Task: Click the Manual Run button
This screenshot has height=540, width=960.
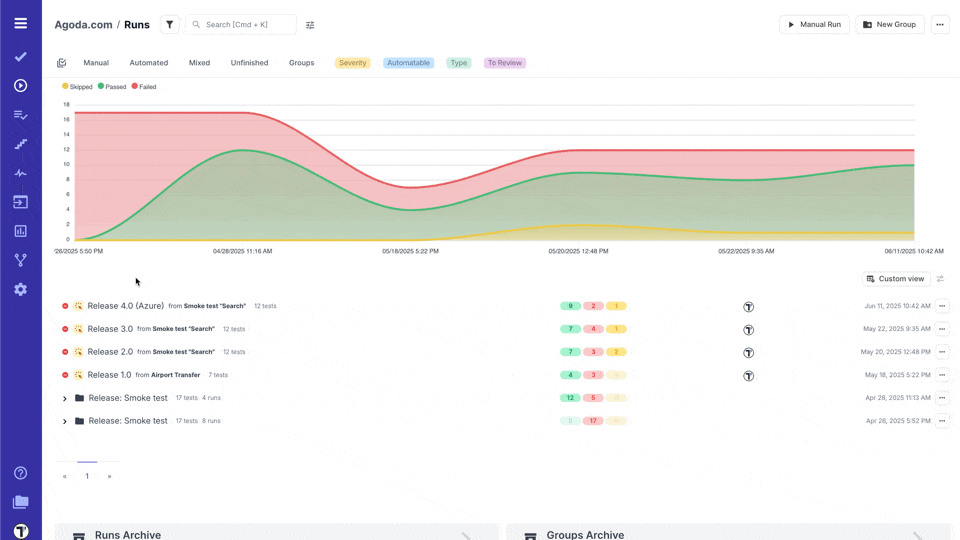Action: point(814,24)
